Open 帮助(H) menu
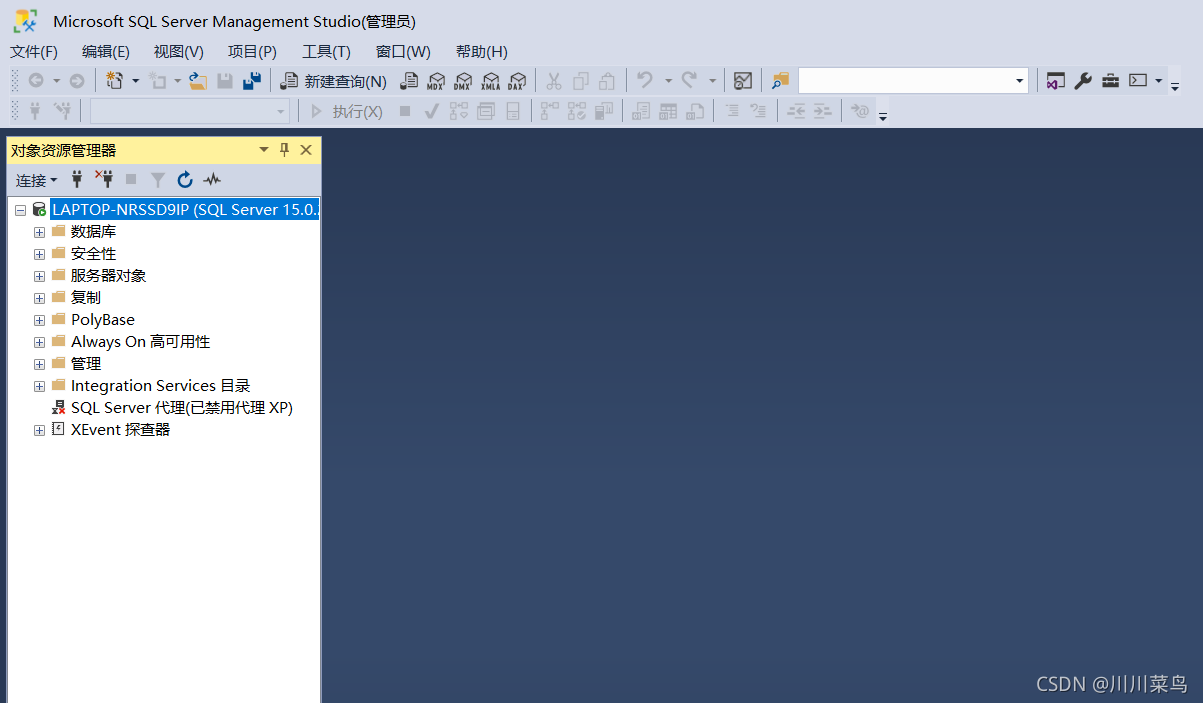Screen dimensions: 1203x703 click(x=482, y=52)
